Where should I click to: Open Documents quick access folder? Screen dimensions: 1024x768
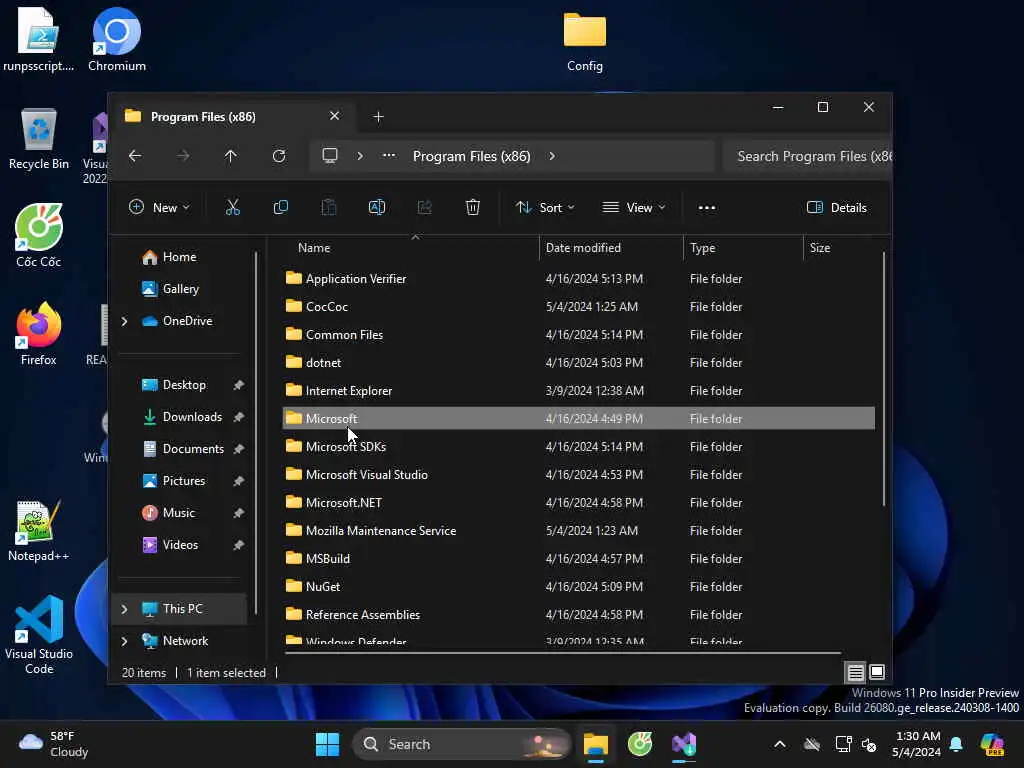click(193, 449)
